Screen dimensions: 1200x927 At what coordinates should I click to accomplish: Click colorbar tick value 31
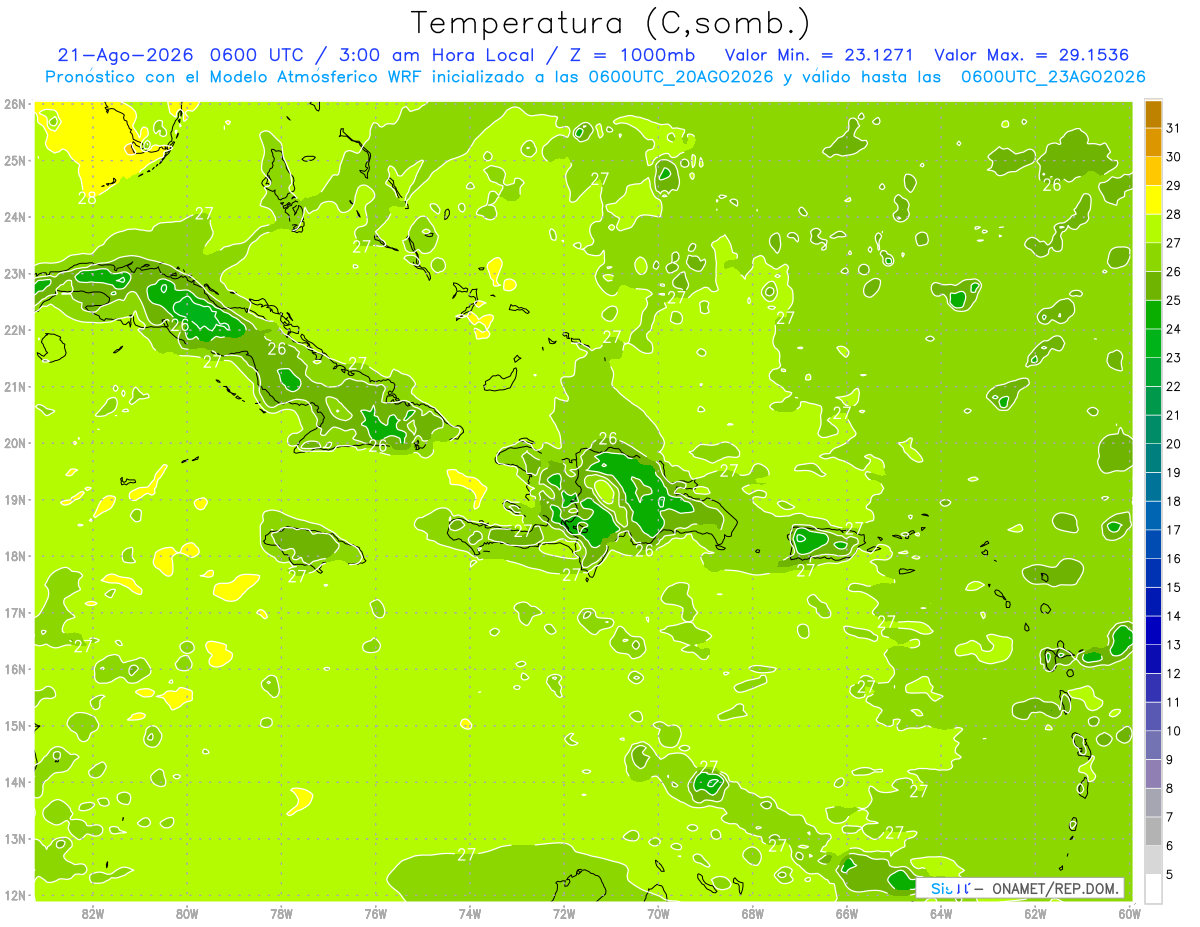click(x=1174, y=128)
